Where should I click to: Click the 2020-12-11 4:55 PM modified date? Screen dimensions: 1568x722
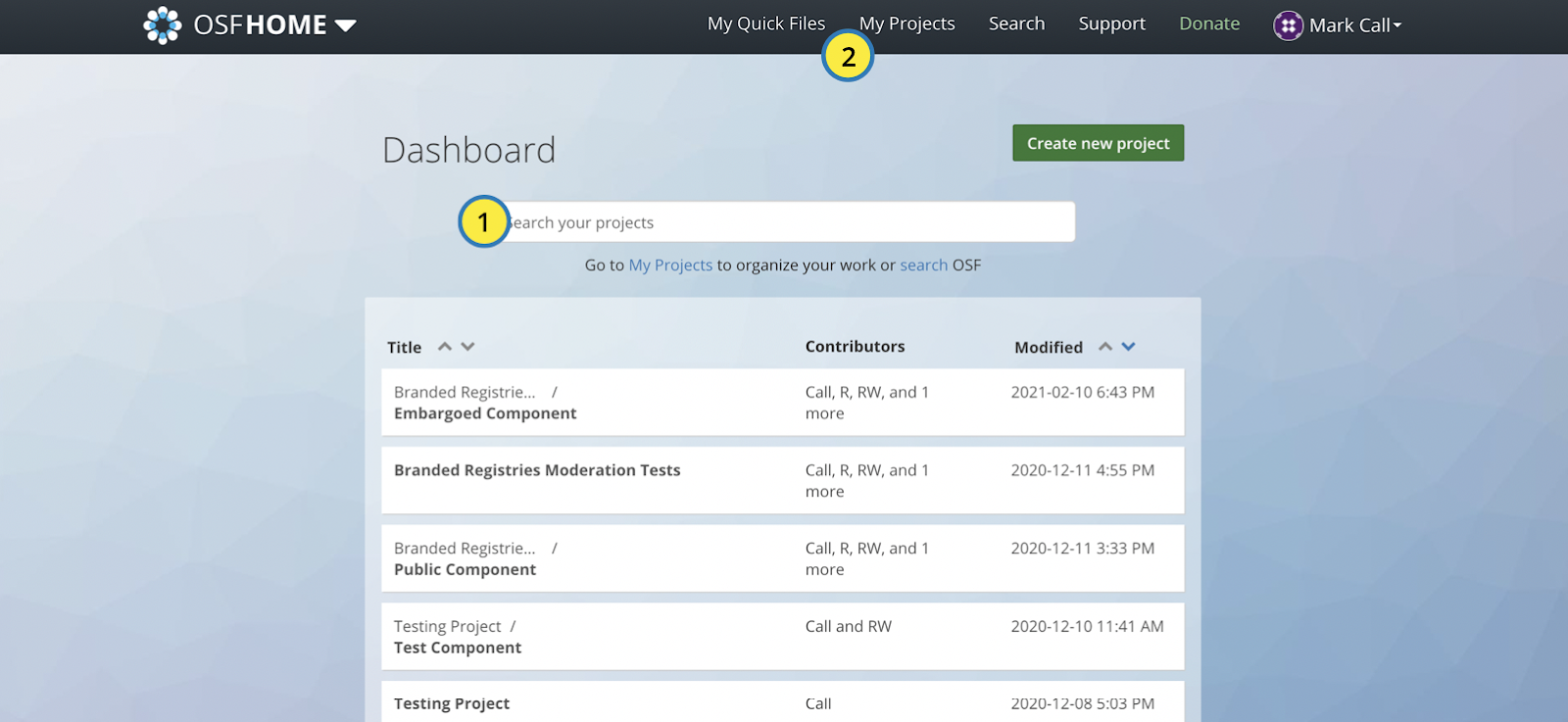tap(1083, 471)
